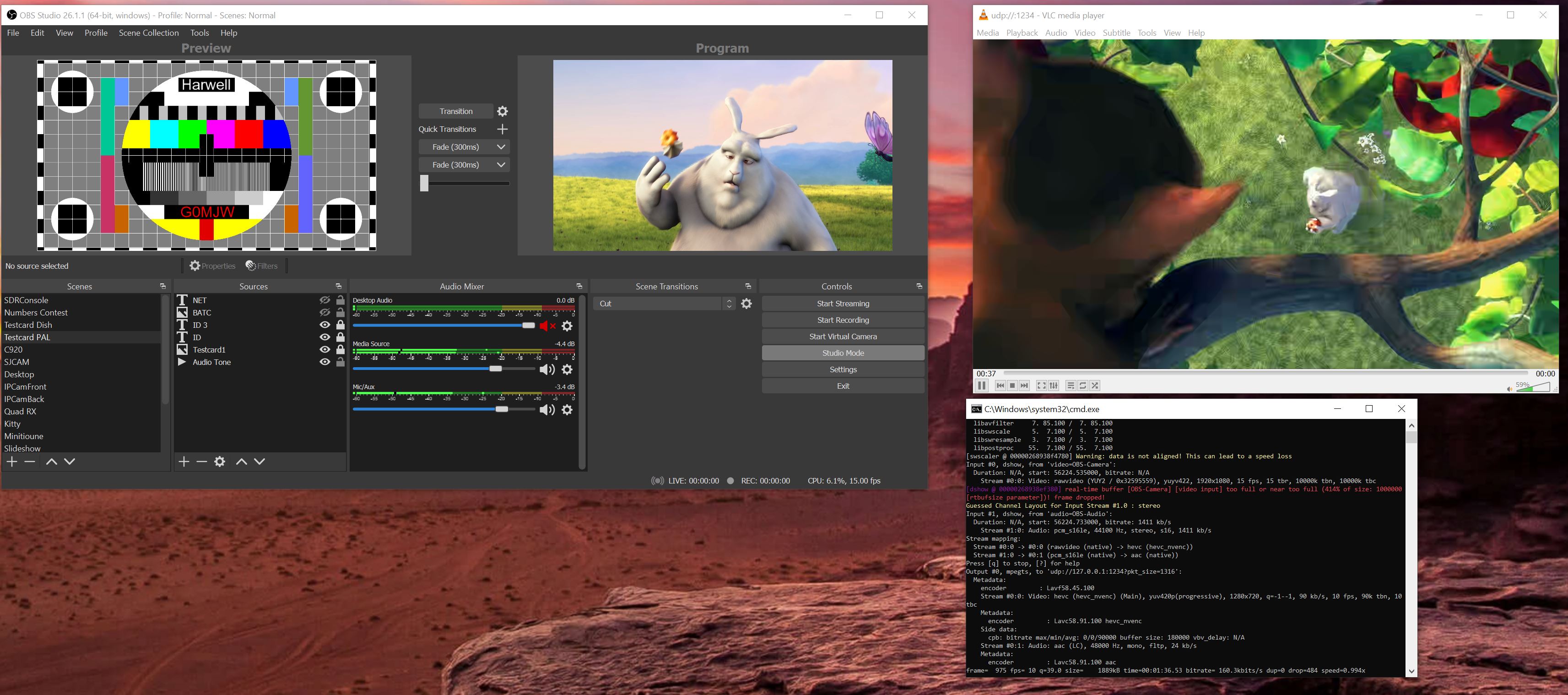Move source up arrow
The image size is (1568, 695).
[x=242, y=462]
